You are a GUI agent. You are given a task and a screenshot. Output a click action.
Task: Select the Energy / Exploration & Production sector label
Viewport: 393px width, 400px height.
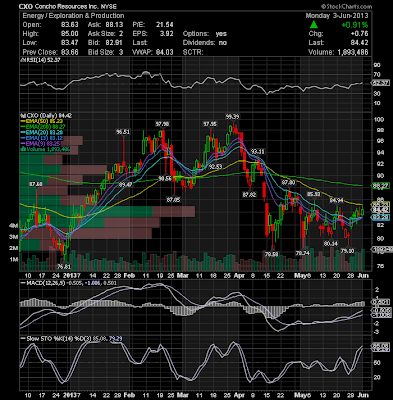(x=73, y=16)
